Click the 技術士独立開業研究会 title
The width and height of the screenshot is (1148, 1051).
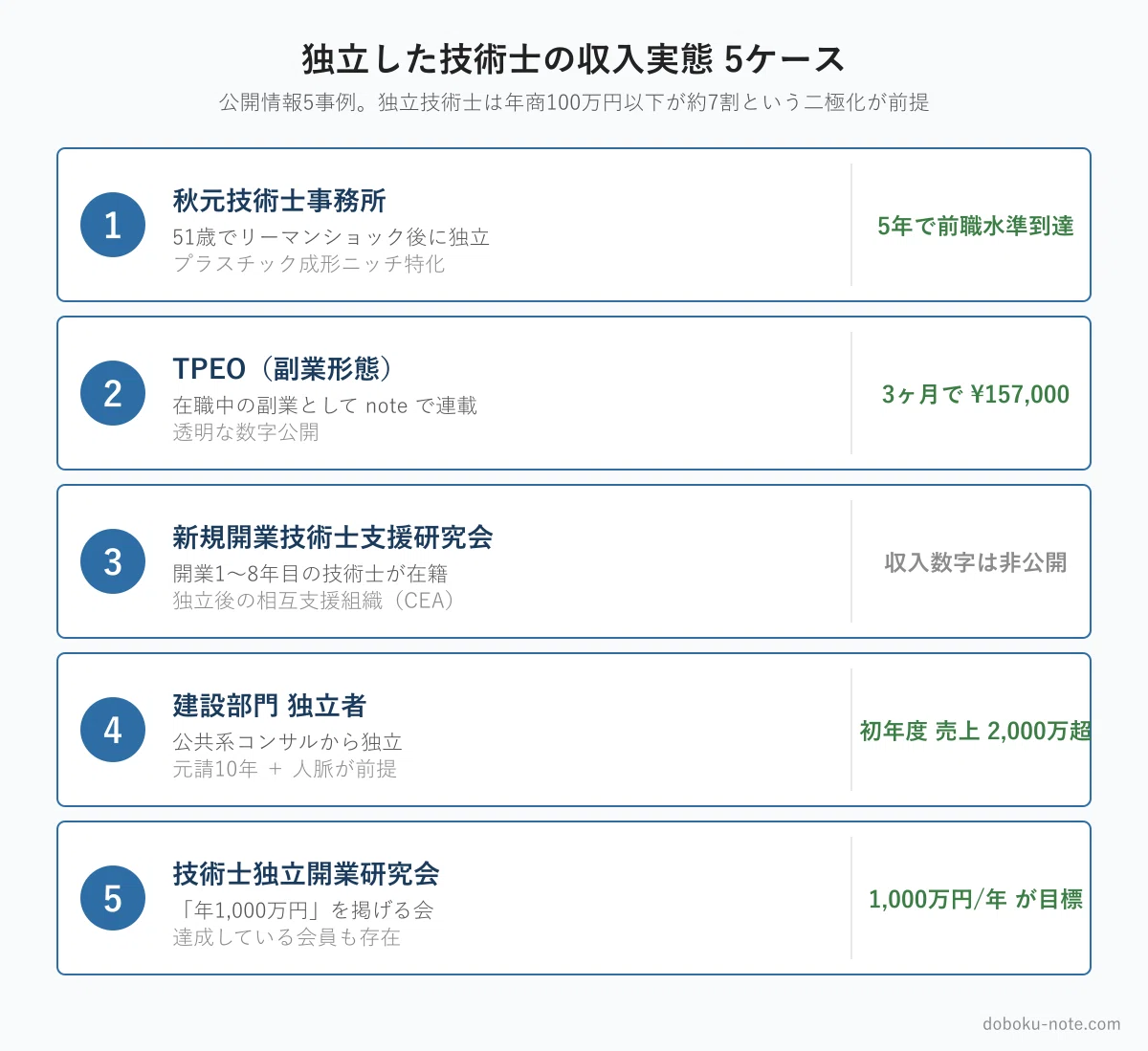click(x=306, y=874)
